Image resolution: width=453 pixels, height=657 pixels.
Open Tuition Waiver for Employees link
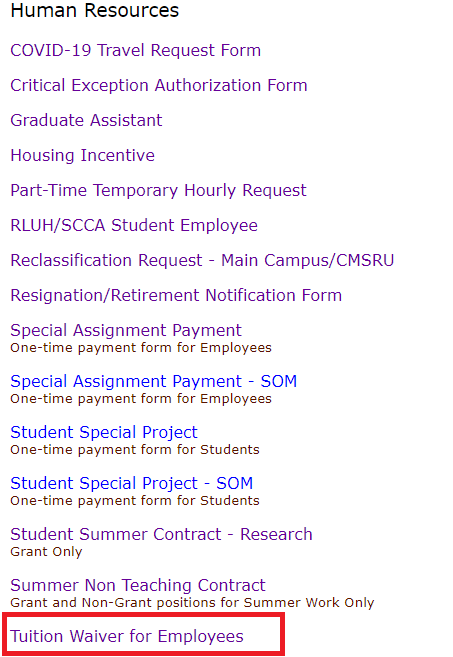point(127,636)
